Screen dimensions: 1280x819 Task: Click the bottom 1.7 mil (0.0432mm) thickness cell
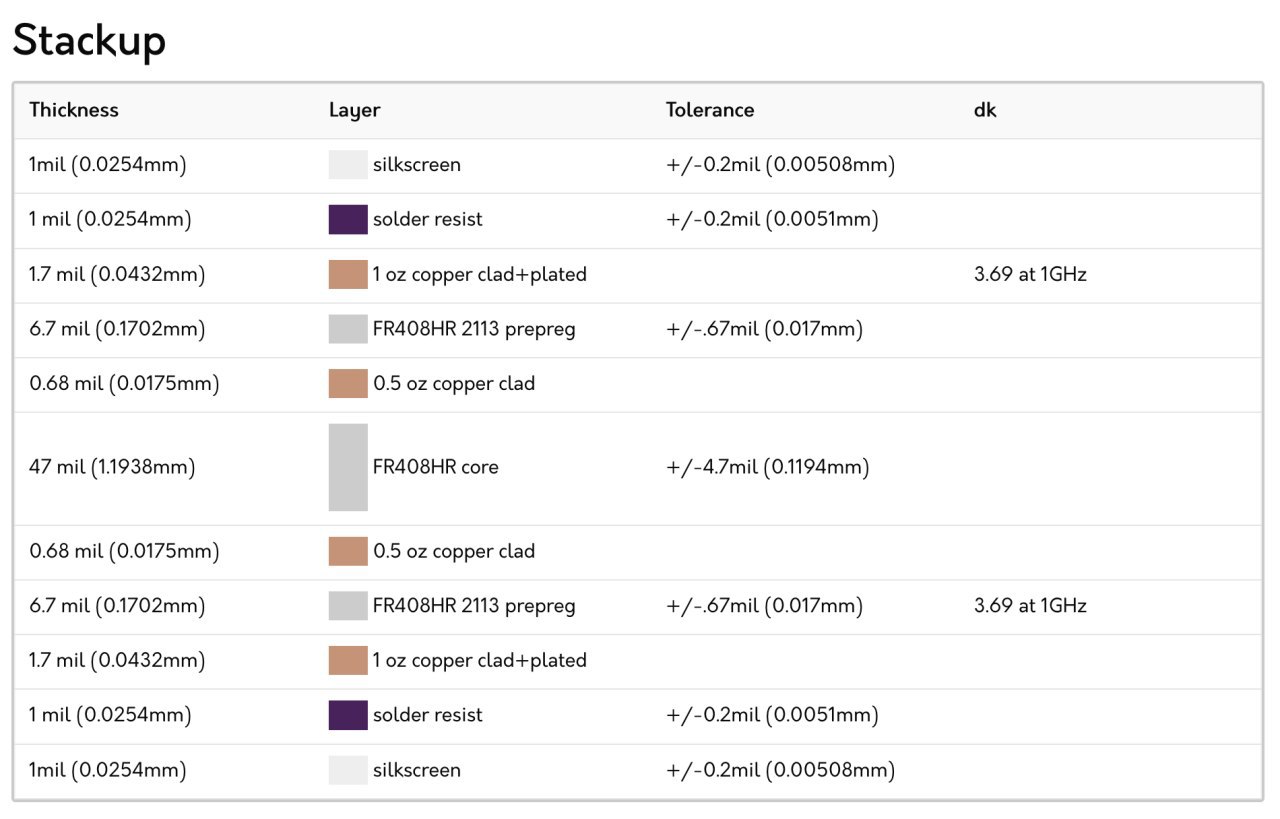117,660
